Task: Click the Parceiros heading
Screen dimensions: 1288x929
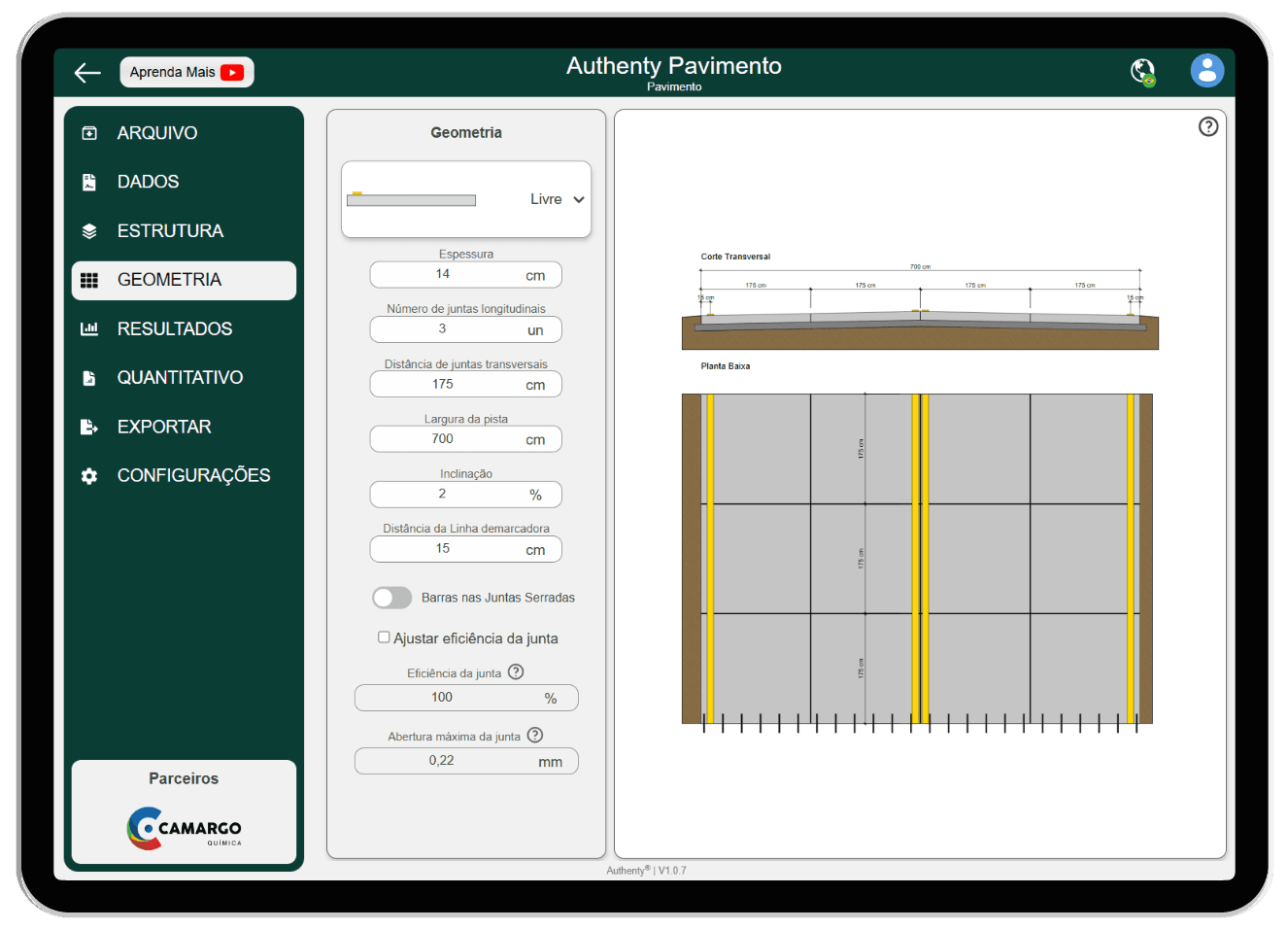Action: click(x=184, y=778)
